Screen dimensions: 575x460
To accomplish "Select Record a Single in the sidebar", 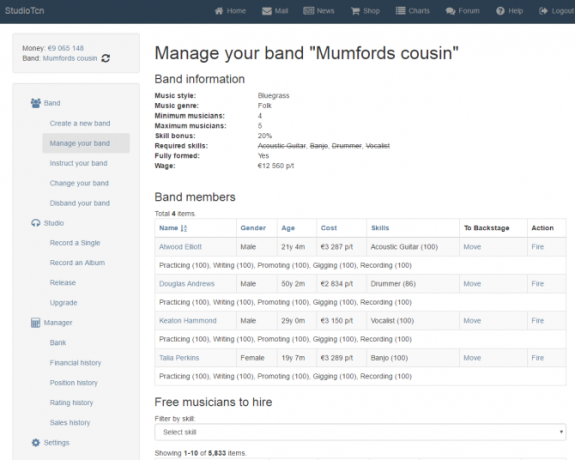I will [75, 243].
